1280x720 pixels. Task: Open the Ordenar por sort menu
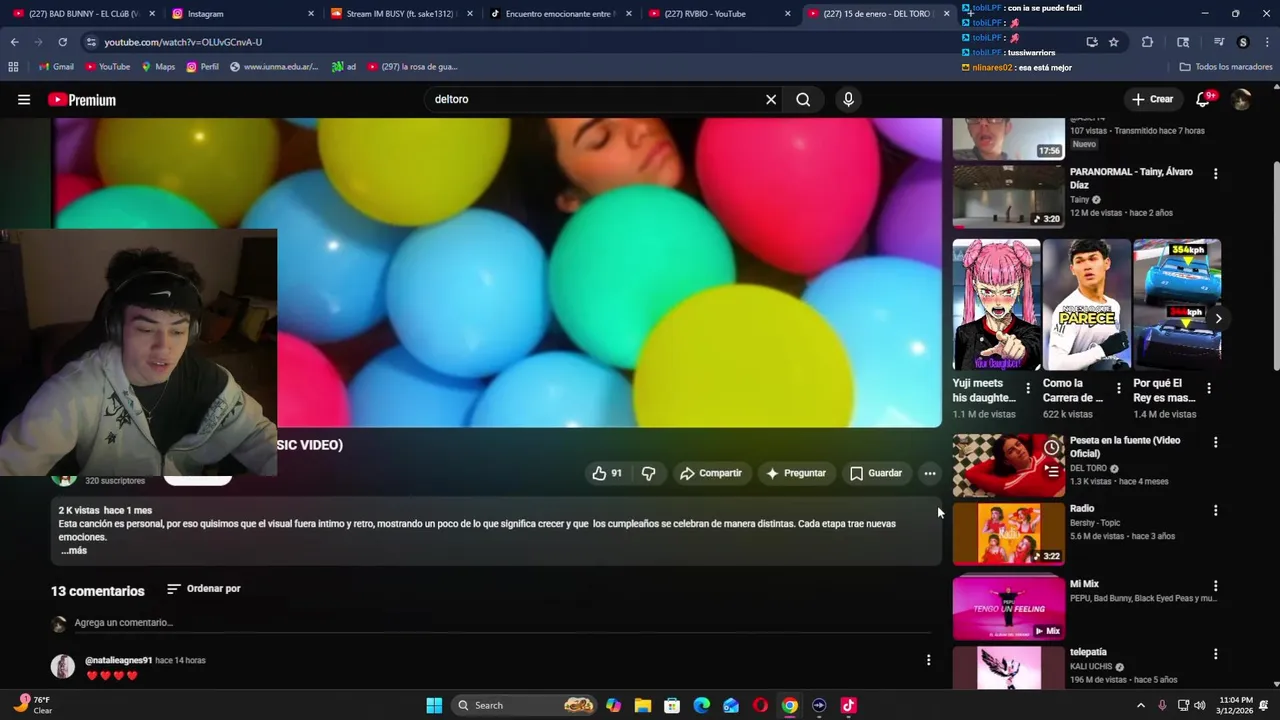pos(204,589)
